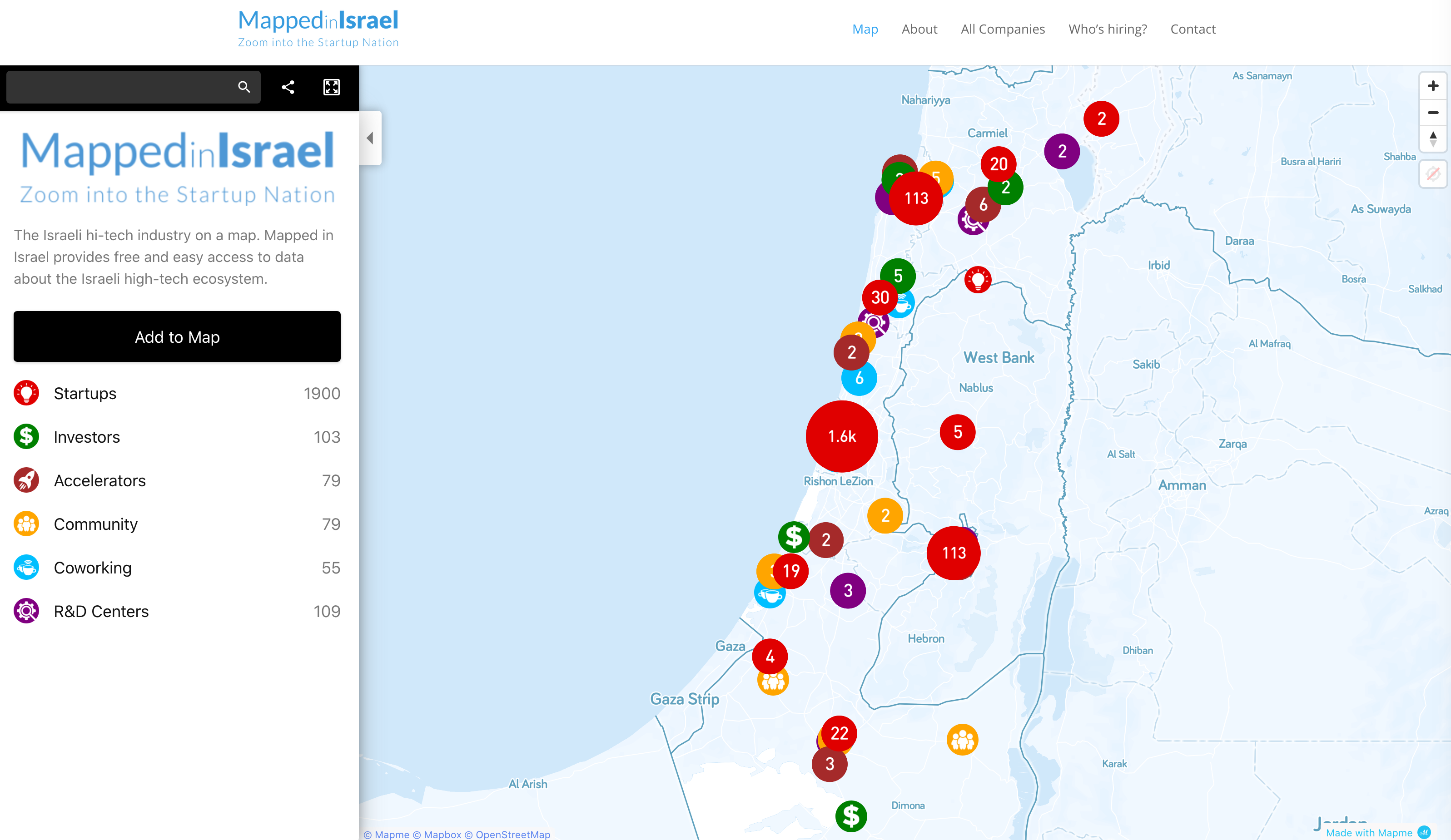
Task: Open the Map navigation tab
Action: pyautogui.click(x=865, y=29)
